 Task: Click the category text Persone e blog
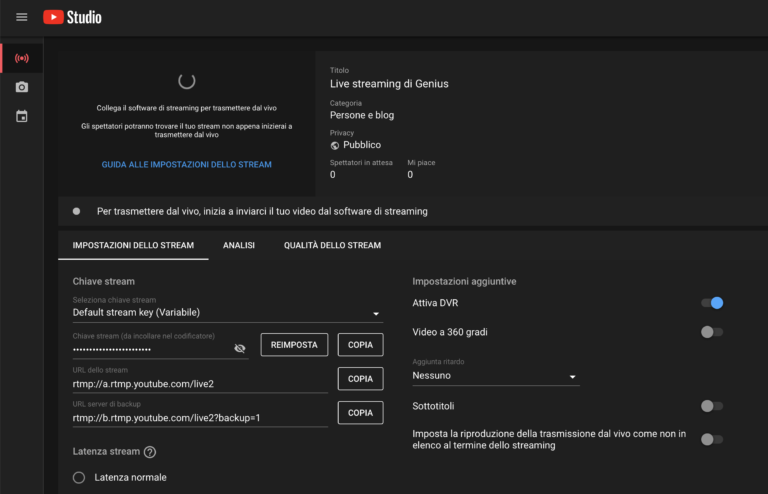[x=362, y=115]
